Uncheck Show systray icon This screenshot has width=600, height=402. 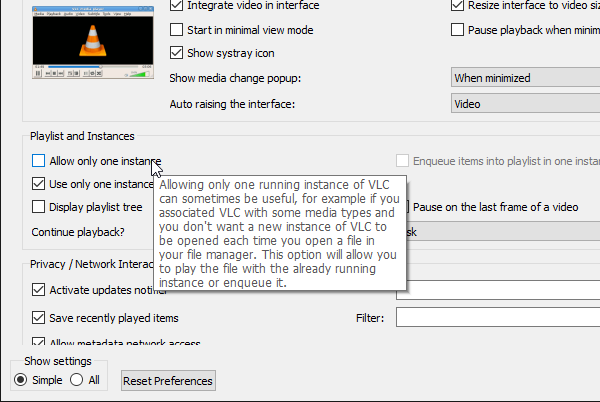click(178, 53)
